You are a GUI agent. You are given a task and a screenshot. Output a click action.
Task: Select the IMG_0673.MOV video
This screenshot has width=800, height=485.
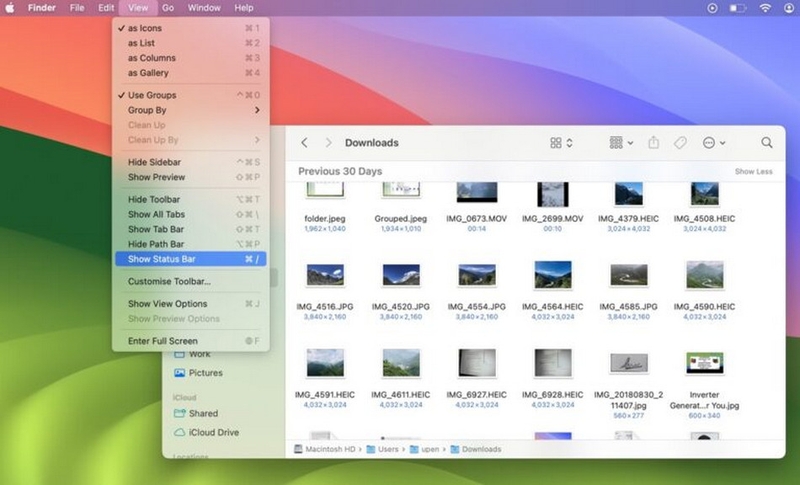[477, 193]
